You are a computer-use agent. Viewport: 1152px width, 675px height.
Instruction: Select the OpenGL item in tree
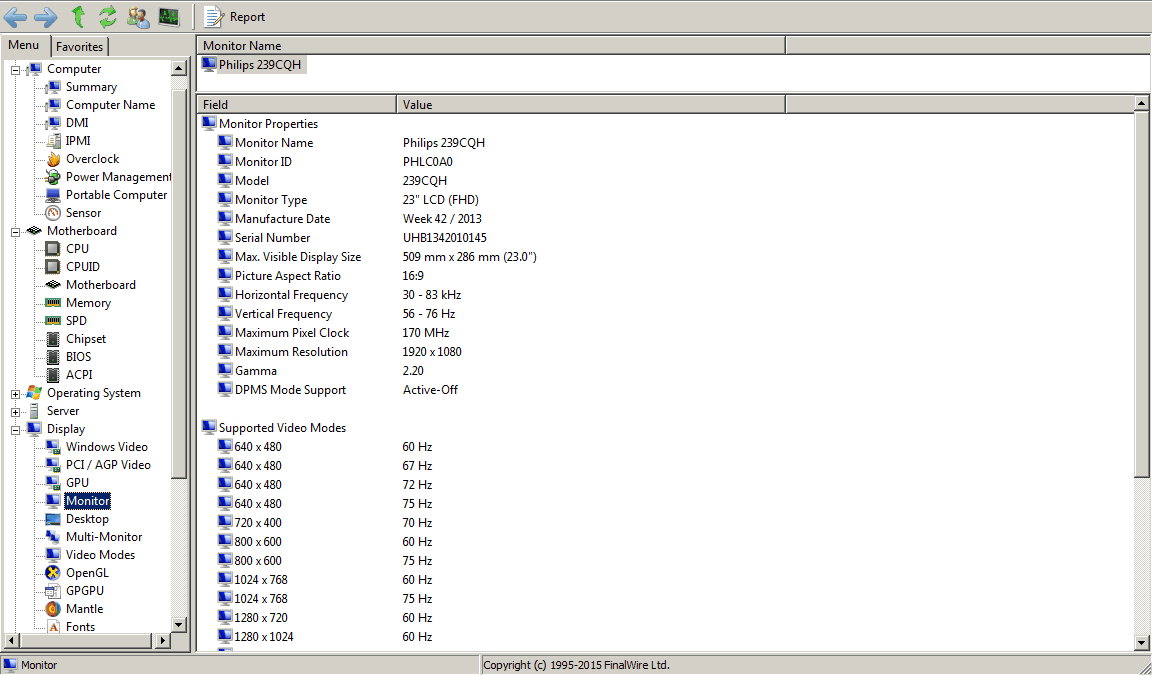coord(87,573)
